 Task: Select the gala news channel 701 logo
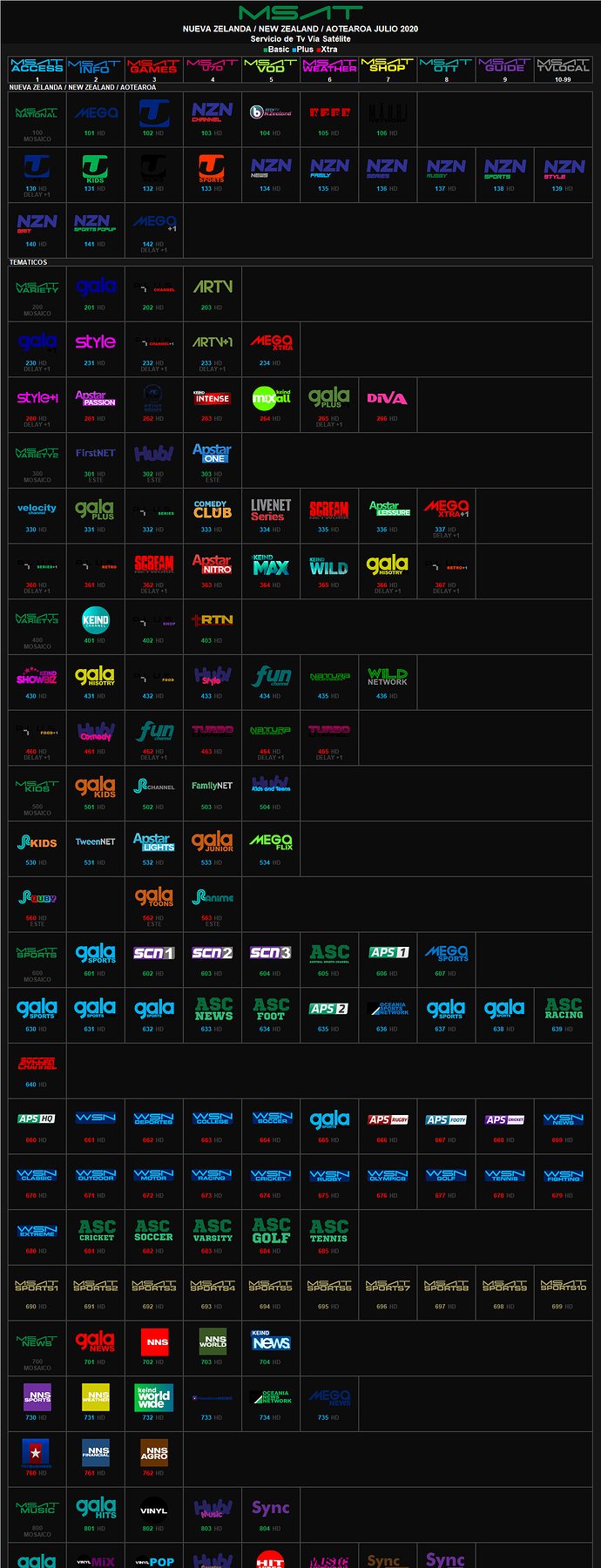point(96,1342)
